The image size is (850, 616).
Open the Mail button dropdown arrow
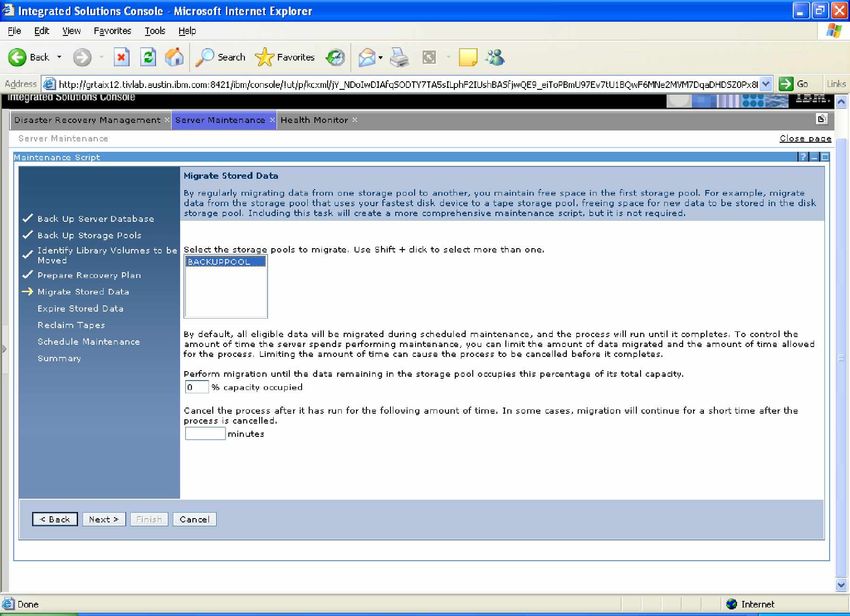click(x=381, y=57)
